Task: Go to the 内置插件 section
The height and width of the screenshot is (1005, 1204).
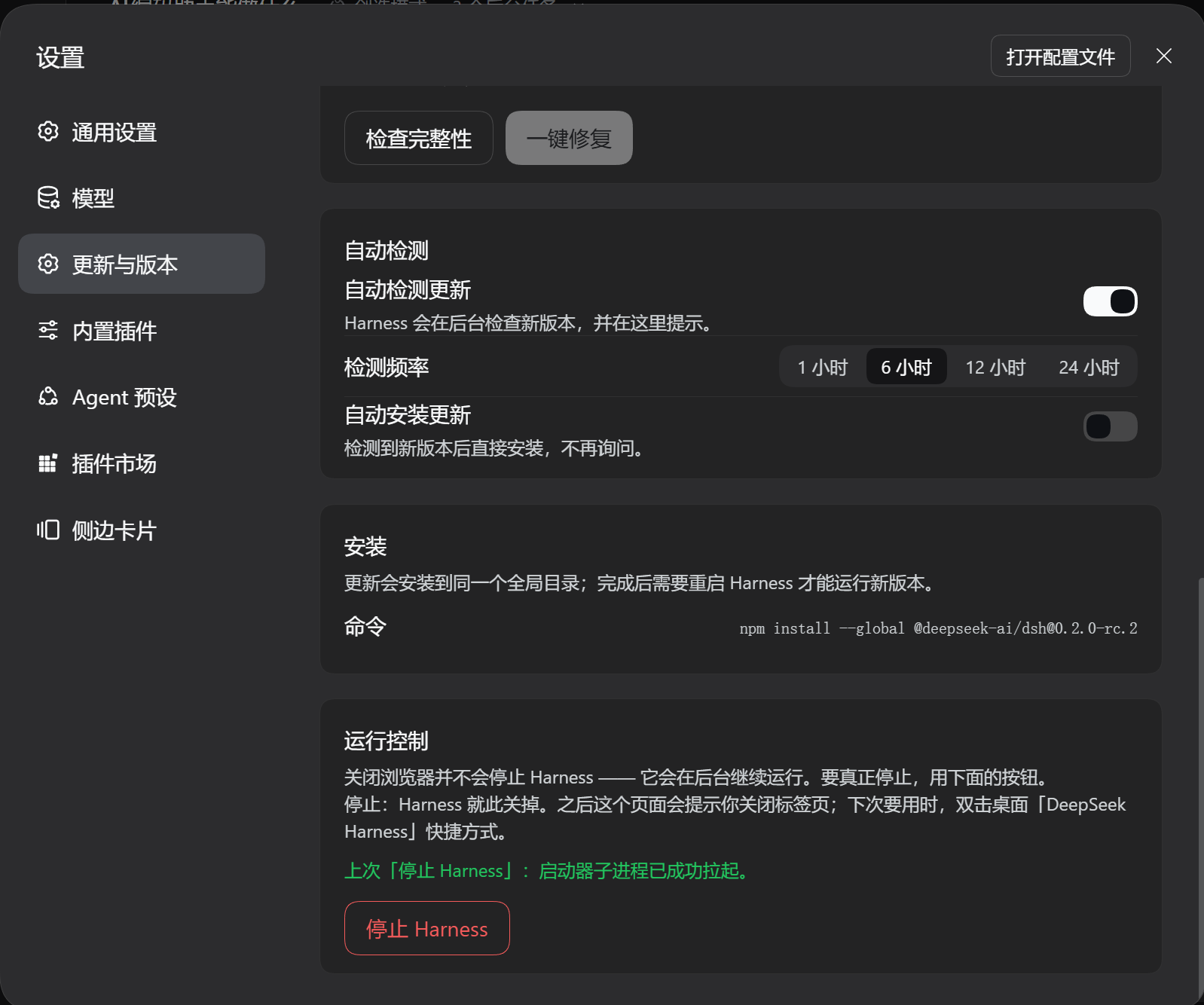Action: point(142,331)
